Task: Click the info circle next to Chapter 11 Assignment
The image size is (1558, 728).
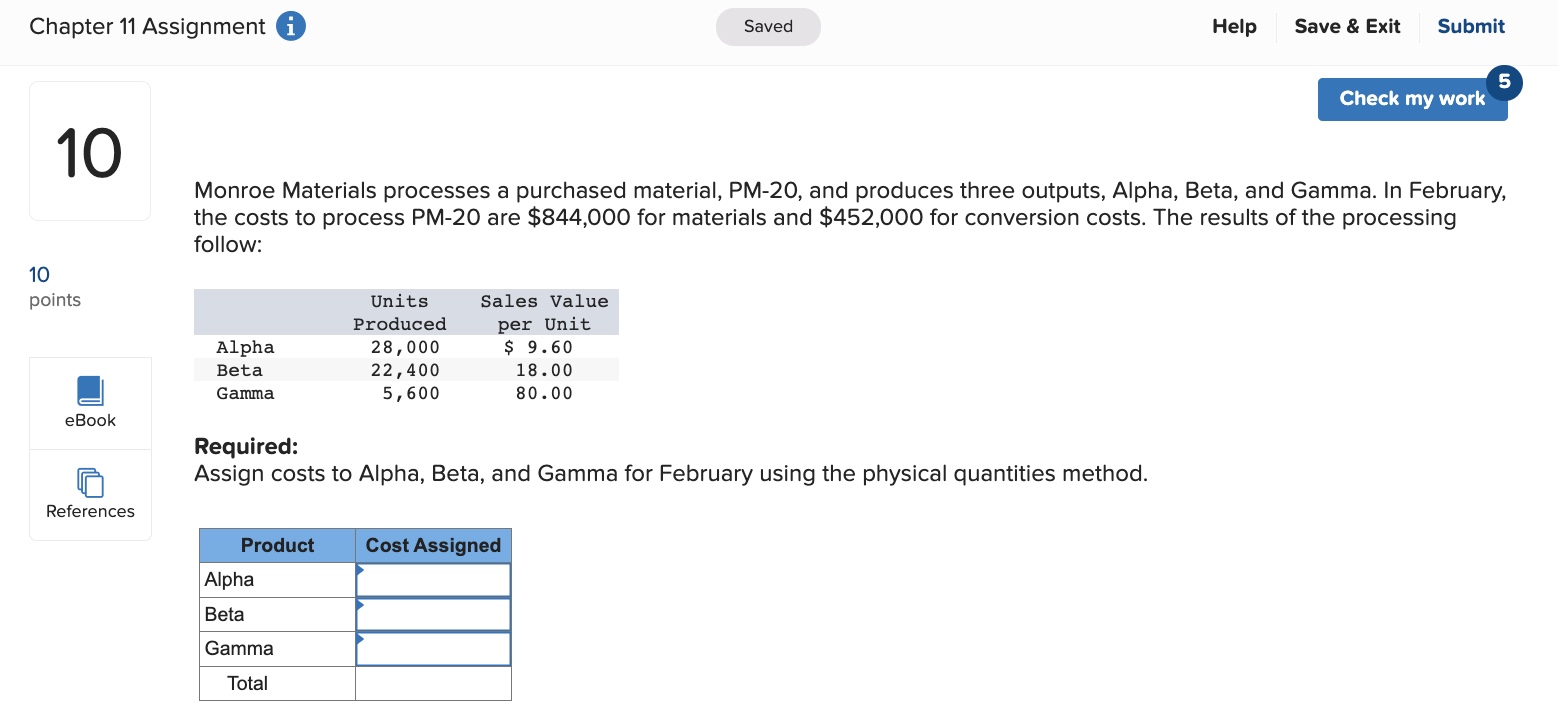Action: [290, 26]
